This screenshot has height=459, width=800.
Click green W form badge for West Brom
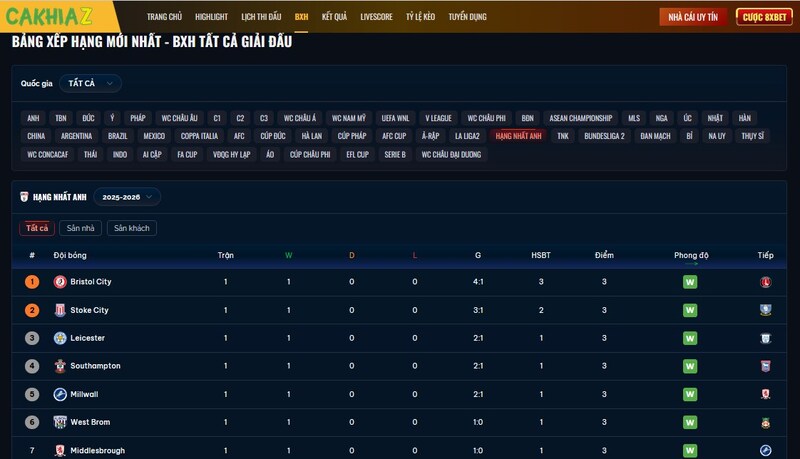[690, 422]
